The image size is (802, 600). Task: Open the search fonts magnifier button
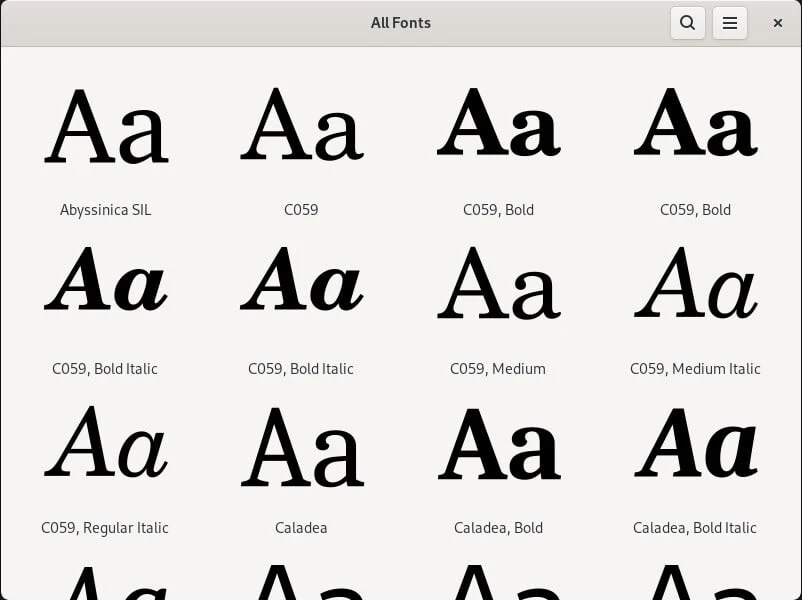pyautogui.click(x=687, y=23)
